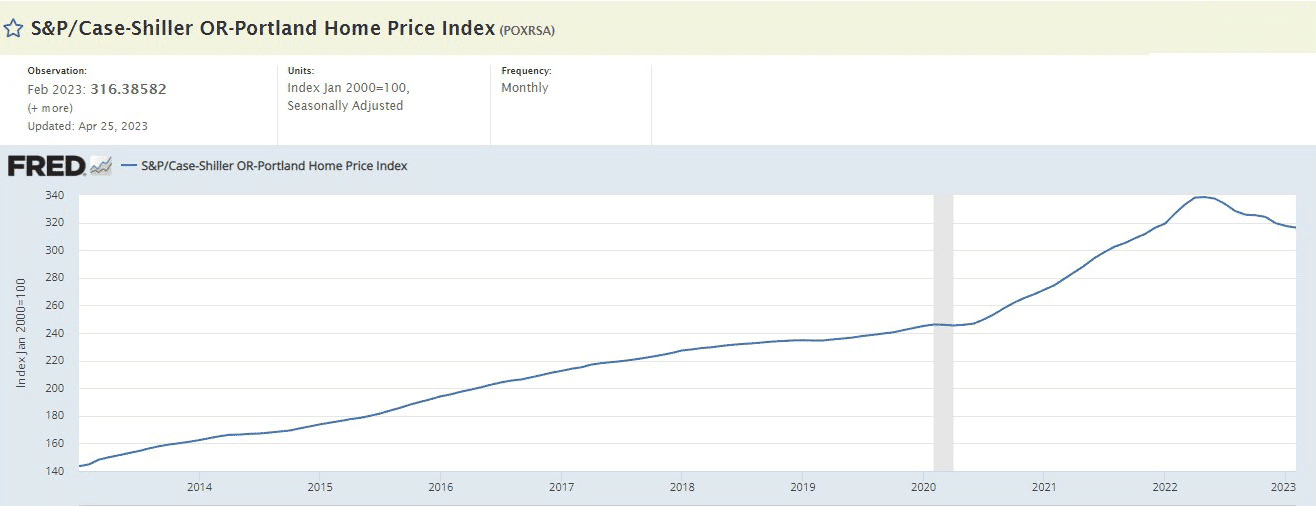This screenshot has height=506, width=1316.
Task: Click the Monthly frequency value
Action: [525, 88]
